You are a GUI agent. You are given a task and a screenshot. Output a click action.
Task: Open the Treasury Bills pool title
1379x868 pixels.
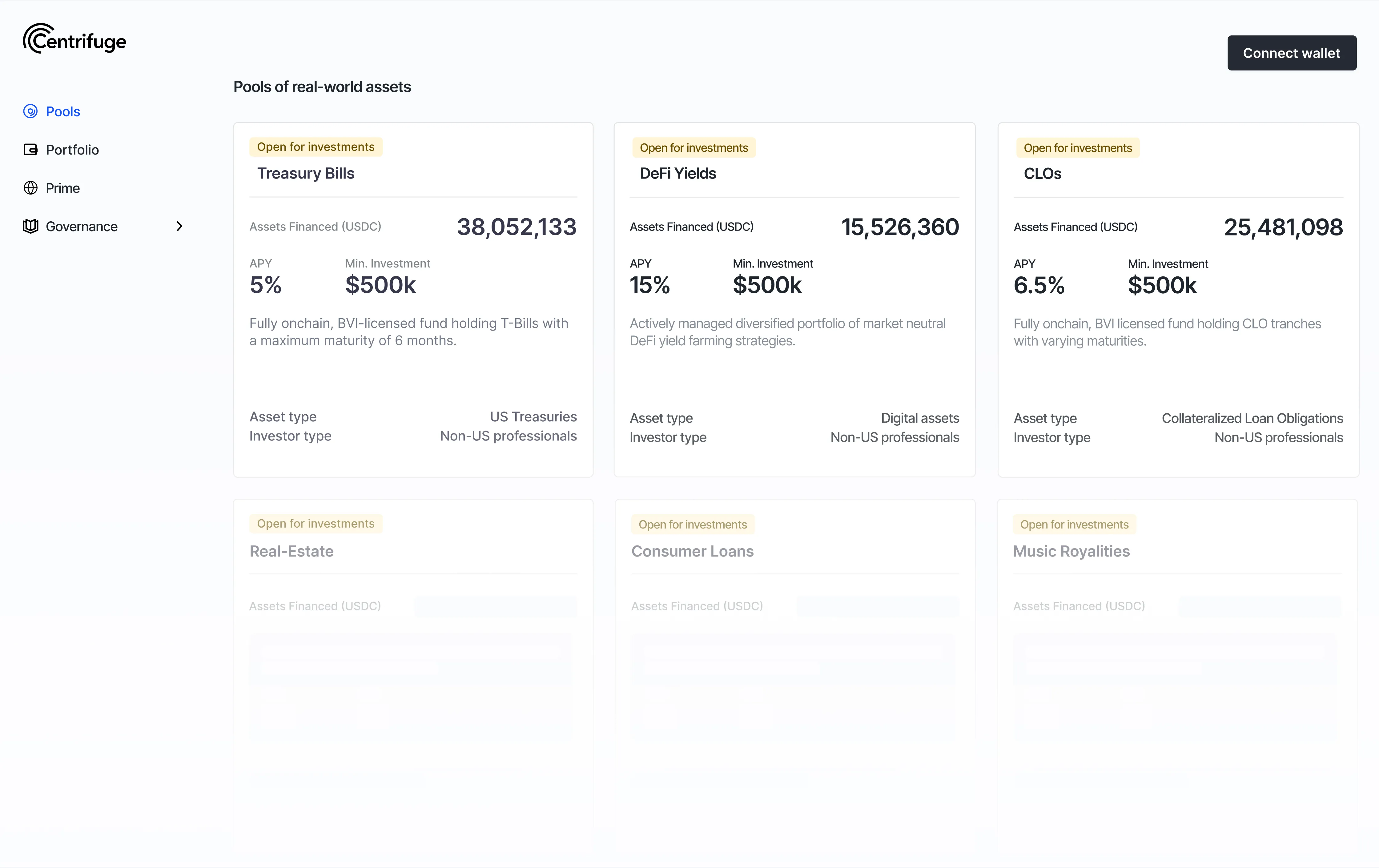[x=305, y=174]
